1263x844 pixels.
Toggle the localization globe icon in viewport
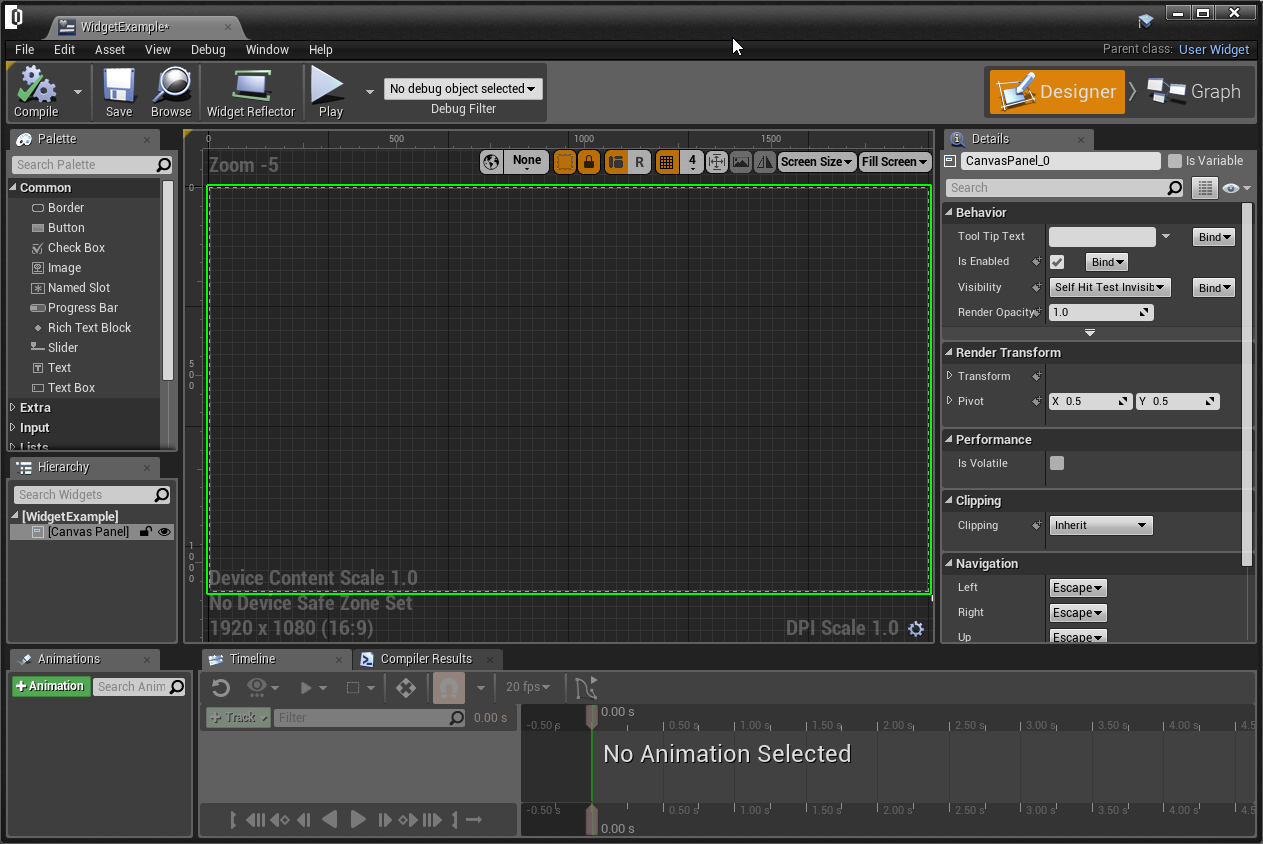click(x=491, y=162)
